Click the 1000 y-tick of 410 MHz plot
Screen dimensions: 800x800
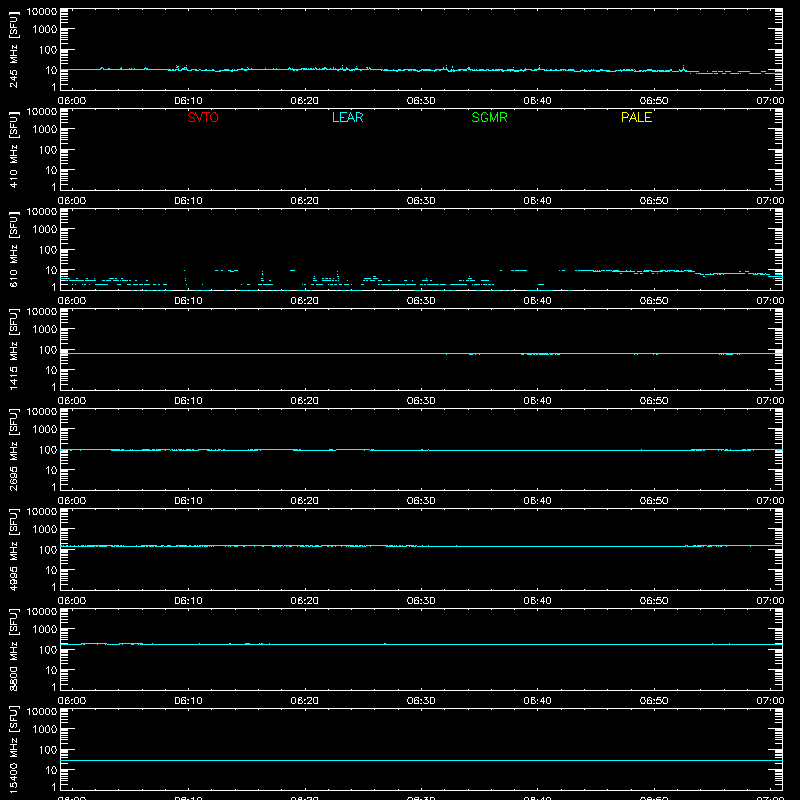(x=45, y=130)
